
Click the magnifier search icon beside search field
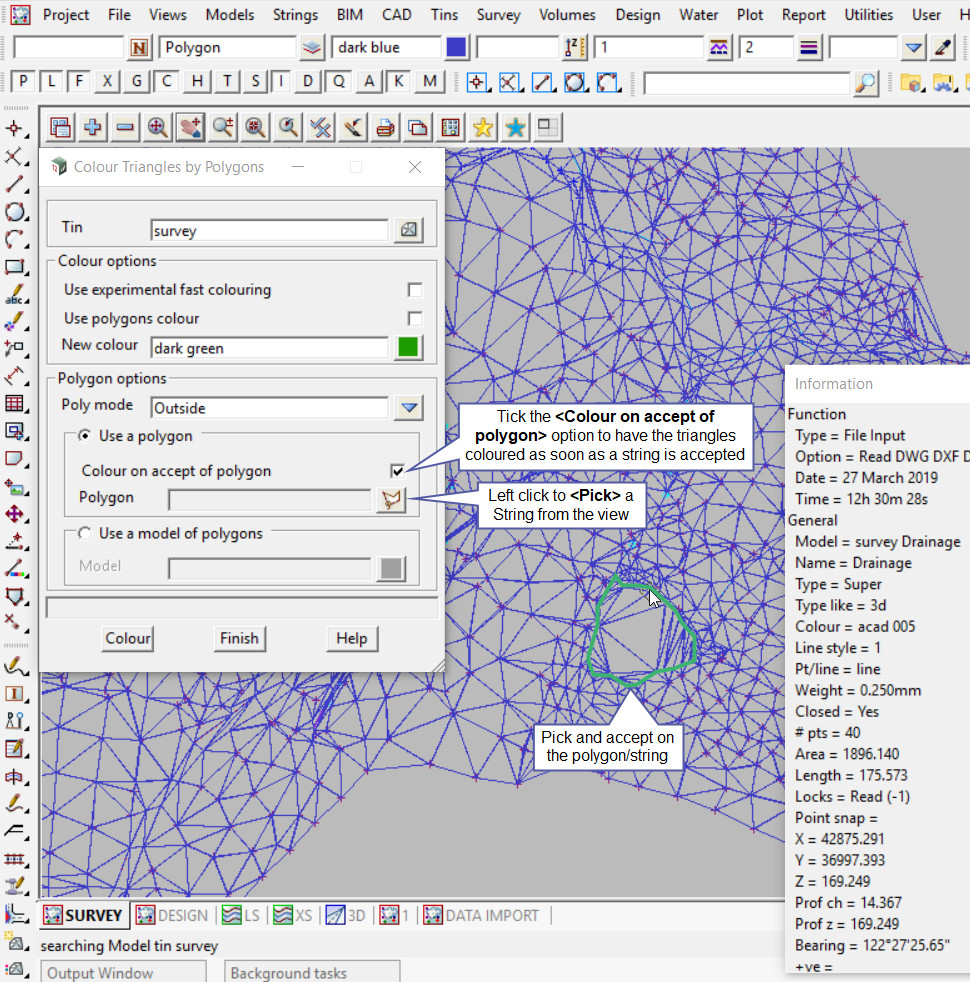tap(866, 83)
